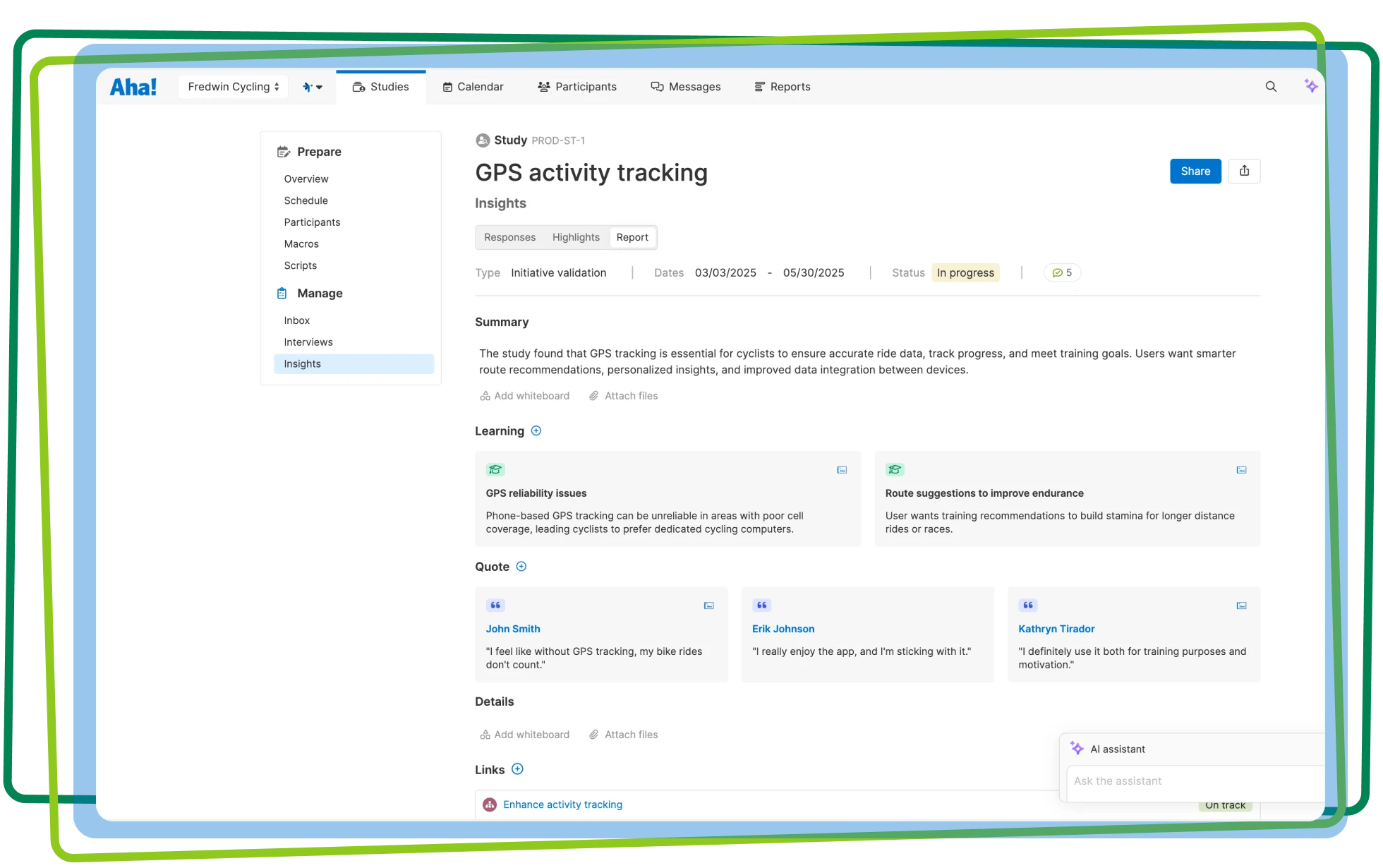Switch to the Highlights tab

click(576, 237)
